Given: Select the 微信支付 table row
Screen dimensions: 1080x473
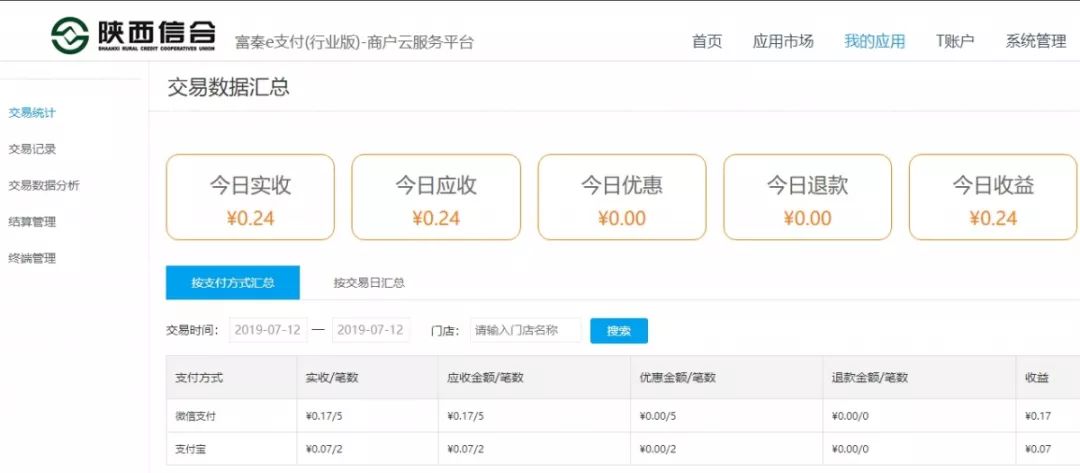Looking at the screenshot, I should pyautogui.click(x=623, y=416).
